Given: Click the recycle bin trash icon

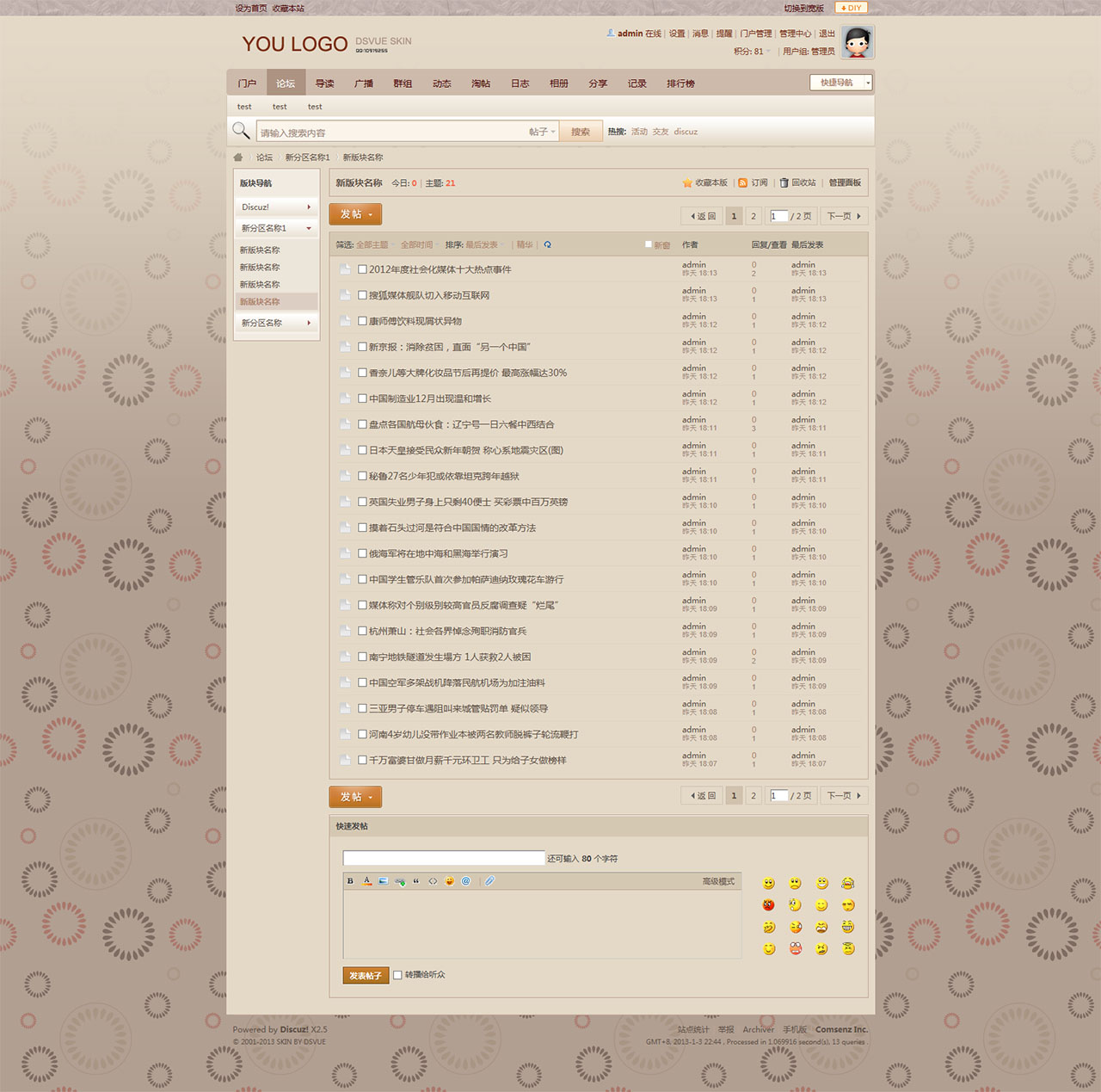Looking at the screenshot, I should tap(784, 183).
